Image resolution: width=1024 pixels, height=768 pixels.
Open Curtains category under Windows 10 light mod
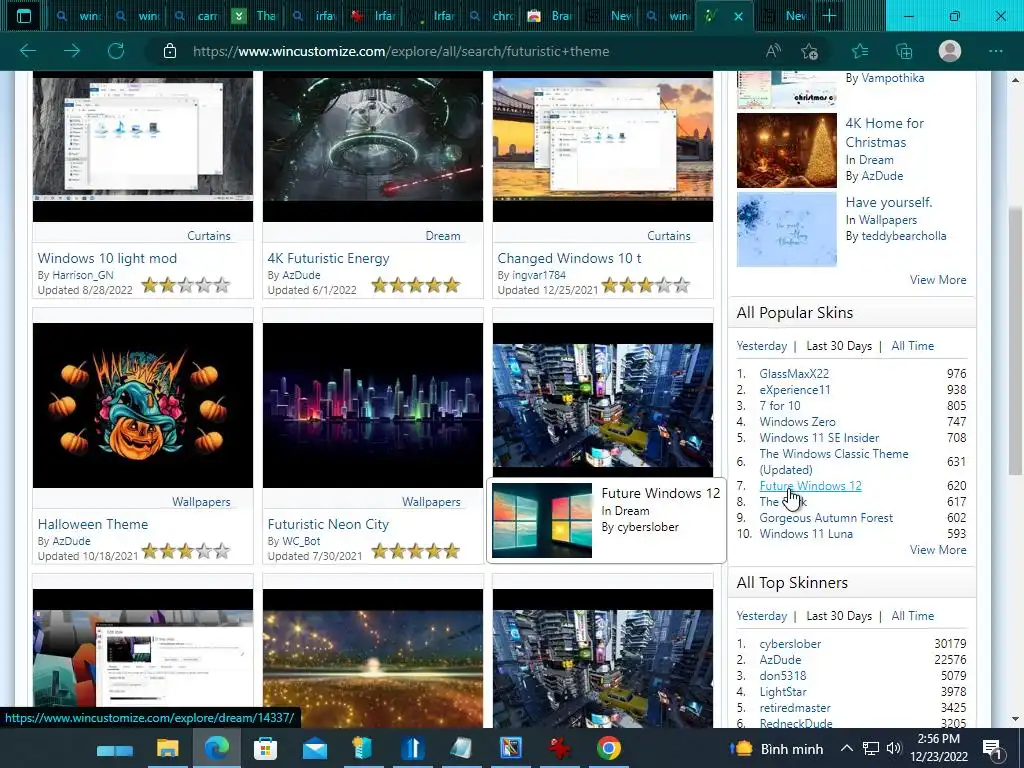point(209,236)
